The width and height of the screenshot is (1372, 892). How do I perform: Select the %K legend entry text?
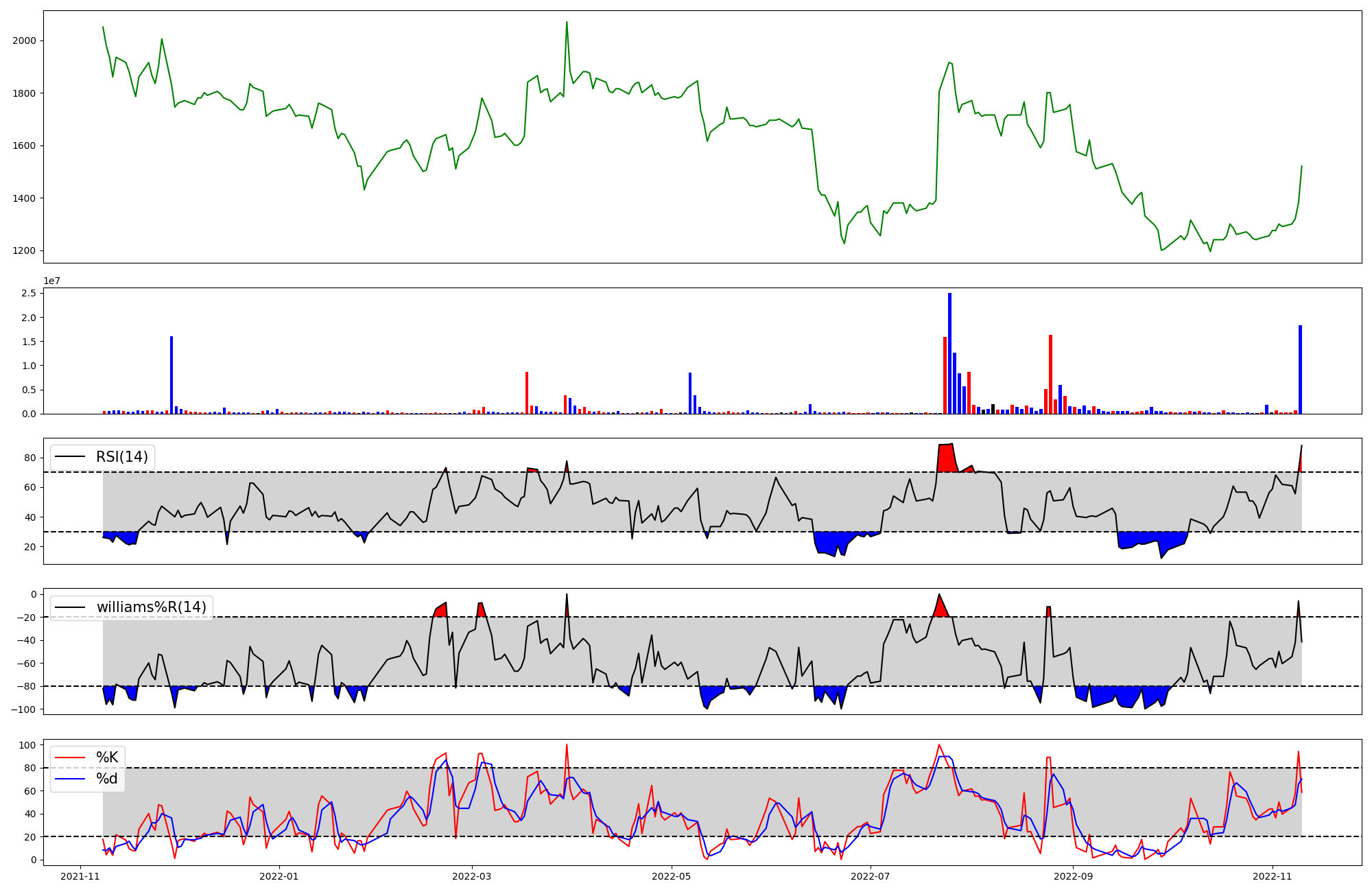107,758
